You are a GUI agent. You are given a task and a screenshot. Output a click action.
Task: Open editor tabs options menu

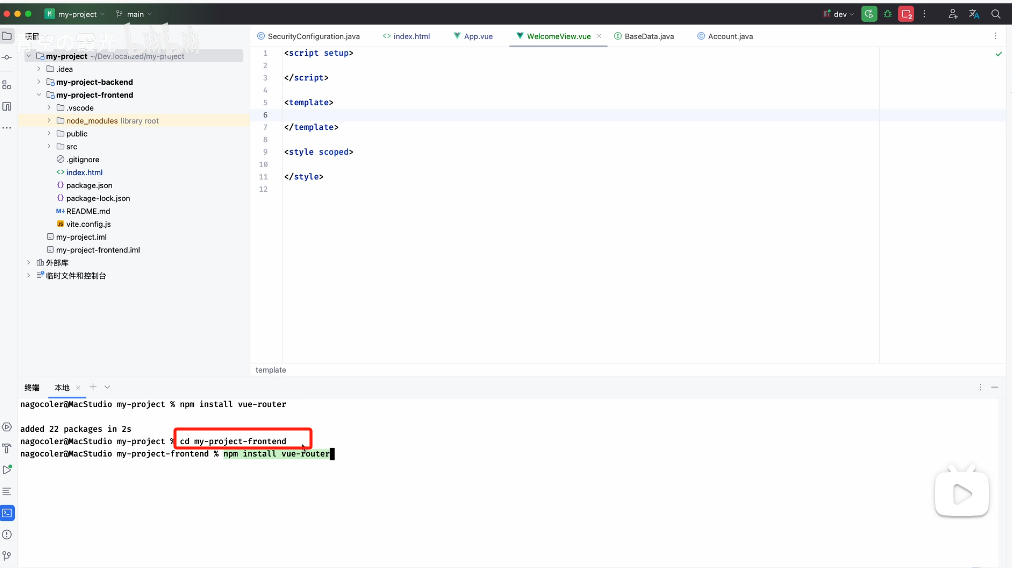point(995,36)
